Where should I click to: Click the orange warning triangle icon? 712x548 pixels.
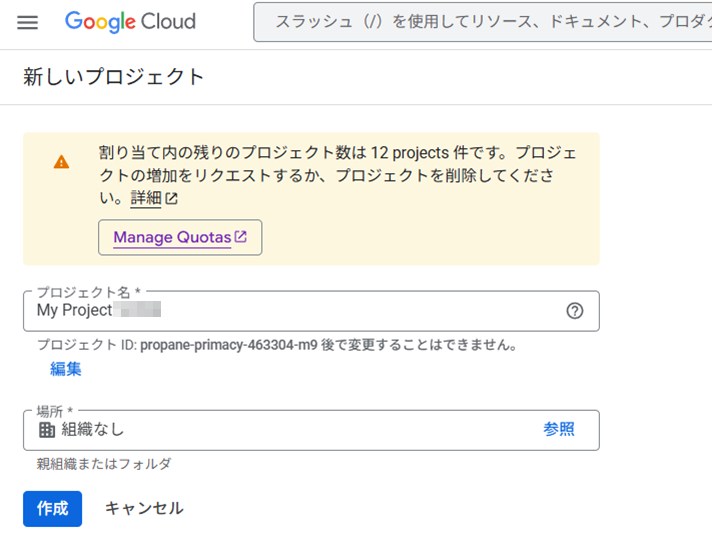[61, 162]
